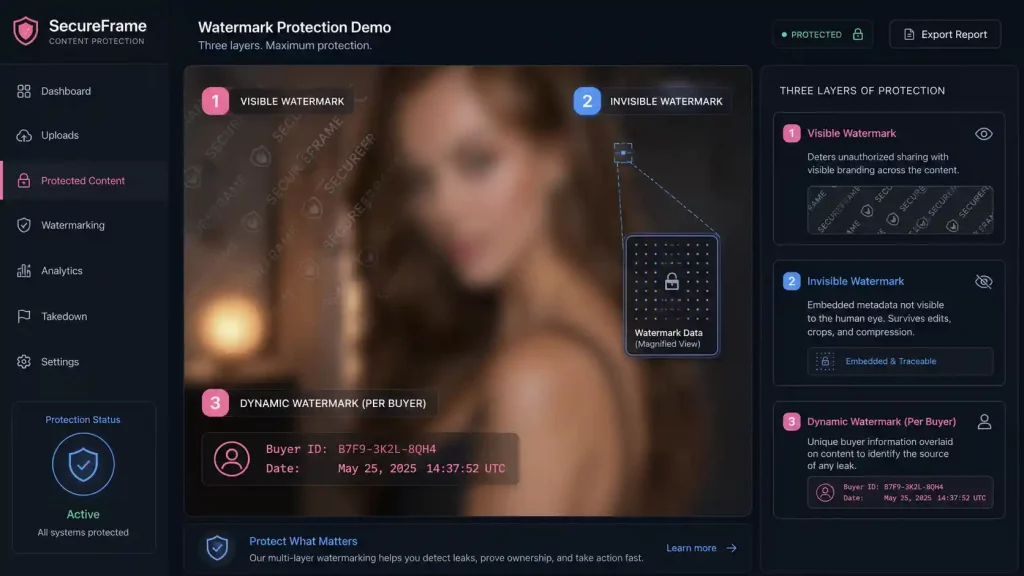Click number 3 badge on Dynamic Watermark card

(792, 421)
